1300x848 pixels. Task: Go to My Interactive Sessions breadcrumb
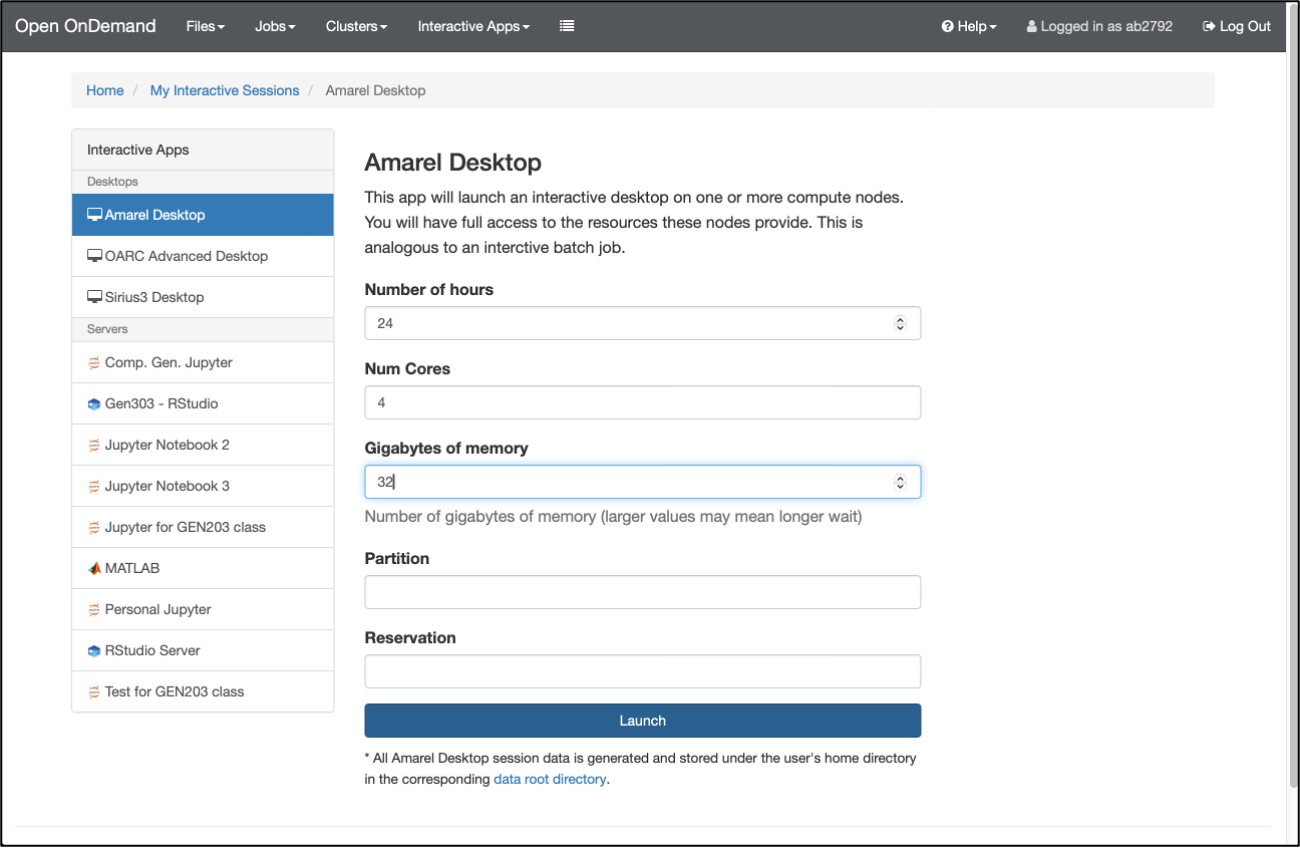[224, 90]
